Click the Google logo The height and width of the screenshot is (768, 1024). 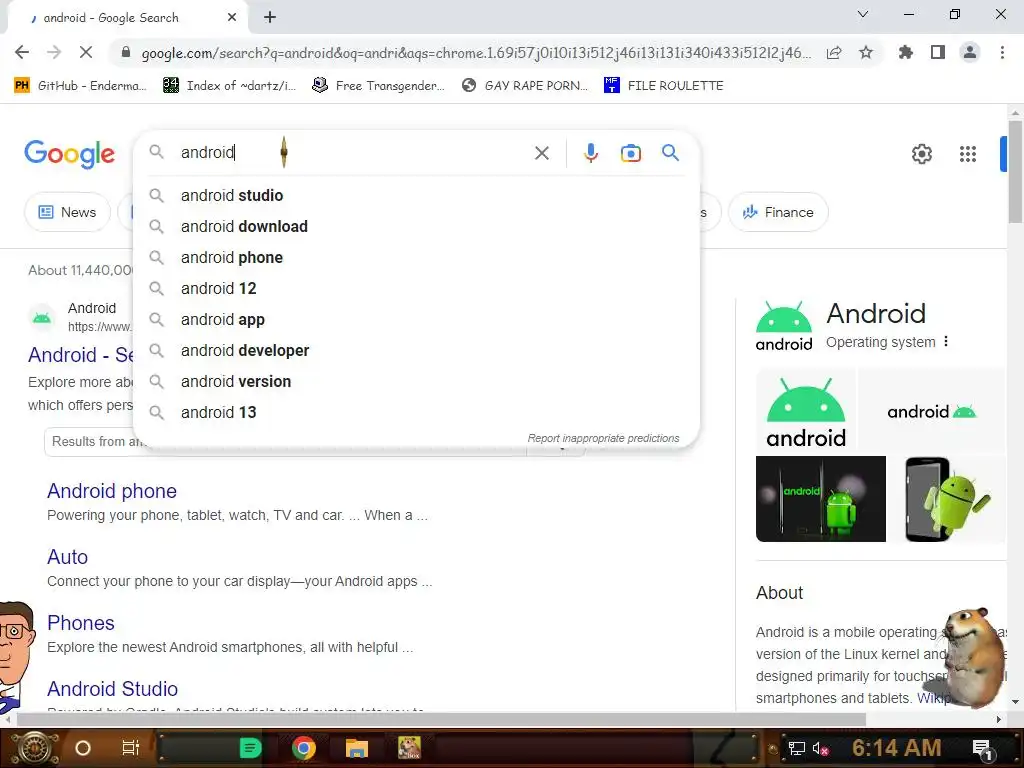pyautogui.click(x=69, y=154)
